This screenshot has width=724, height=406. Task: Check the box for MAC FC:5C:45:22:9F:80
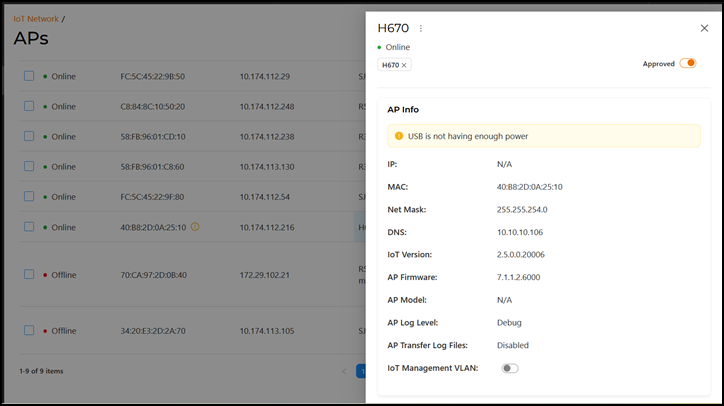coord(29,196)
